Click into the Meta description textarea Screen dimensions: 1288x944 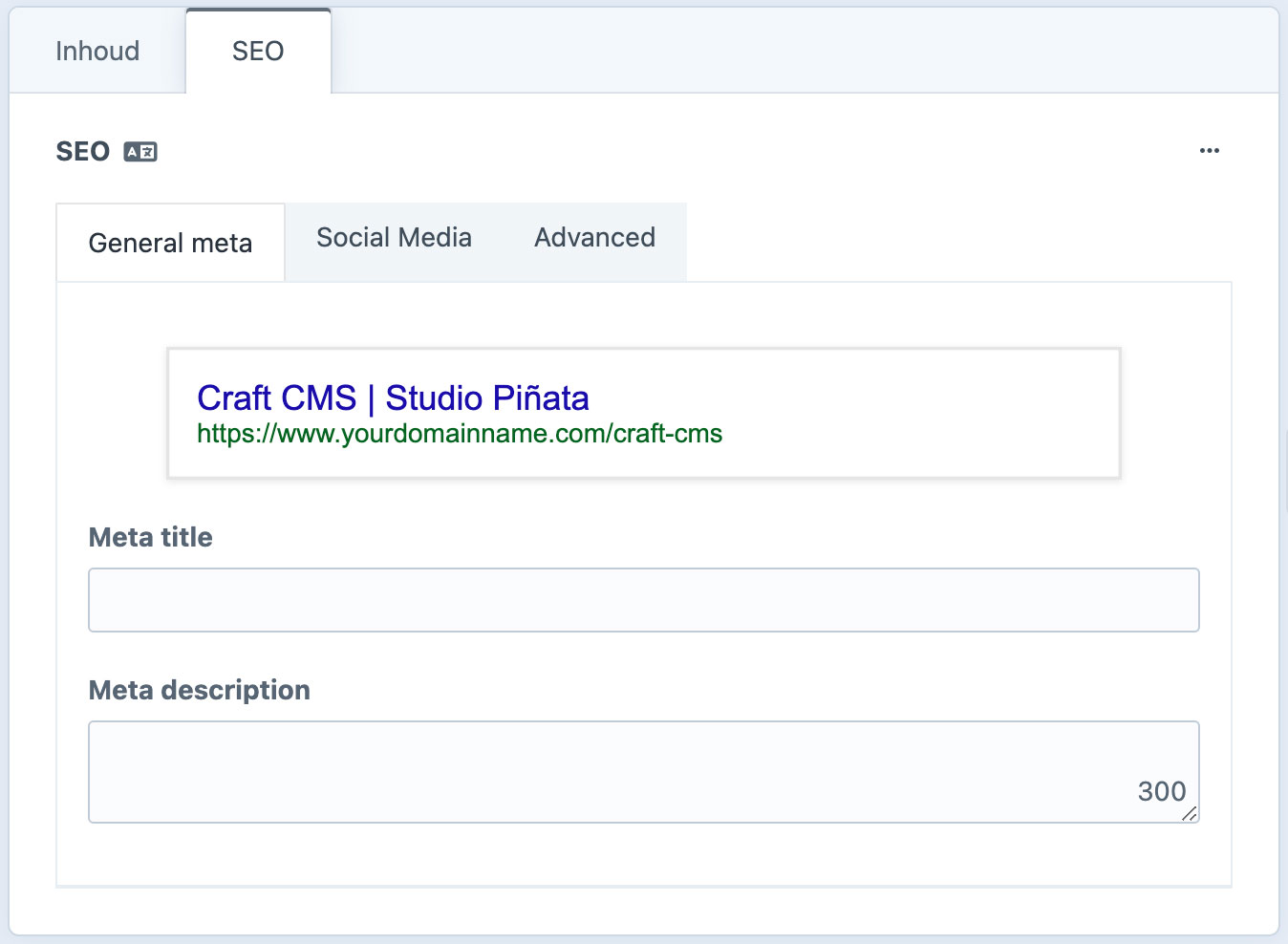coord(643,772)
